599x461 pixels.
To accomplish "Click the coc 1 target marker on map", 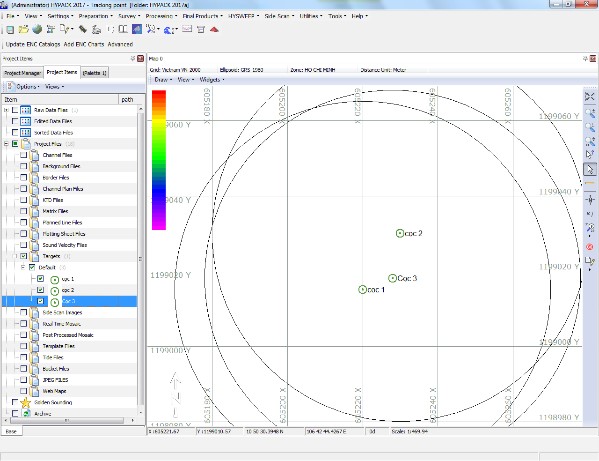I will tap(362, 290).
